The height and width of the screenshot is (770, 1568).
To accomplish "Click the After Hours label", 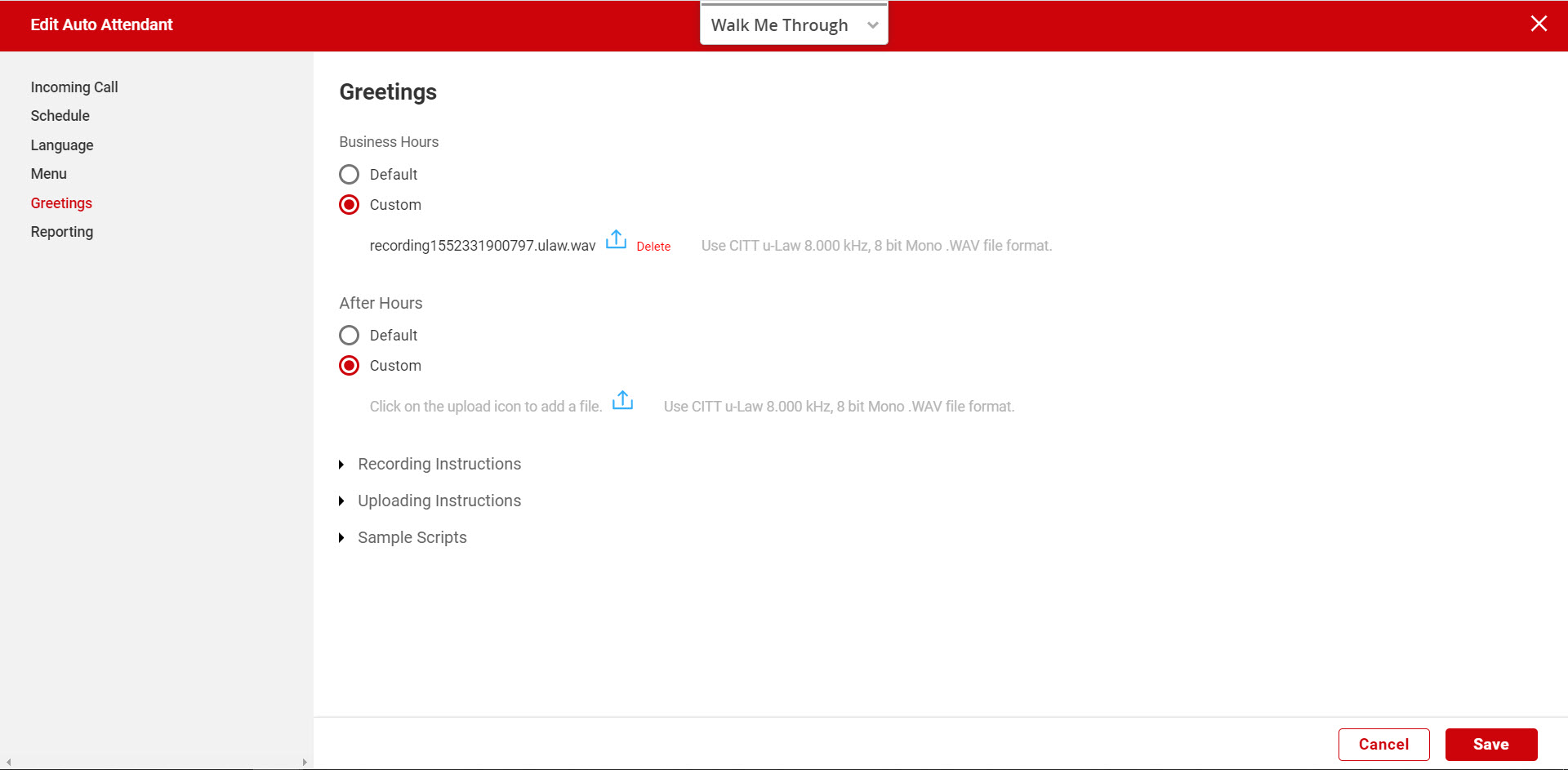I will click(x=381, y=303).
